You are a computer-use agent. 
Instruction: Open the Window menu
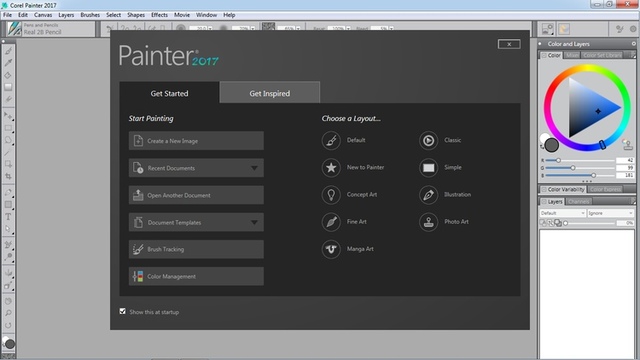pyautogui.click(x=207, y=15)
